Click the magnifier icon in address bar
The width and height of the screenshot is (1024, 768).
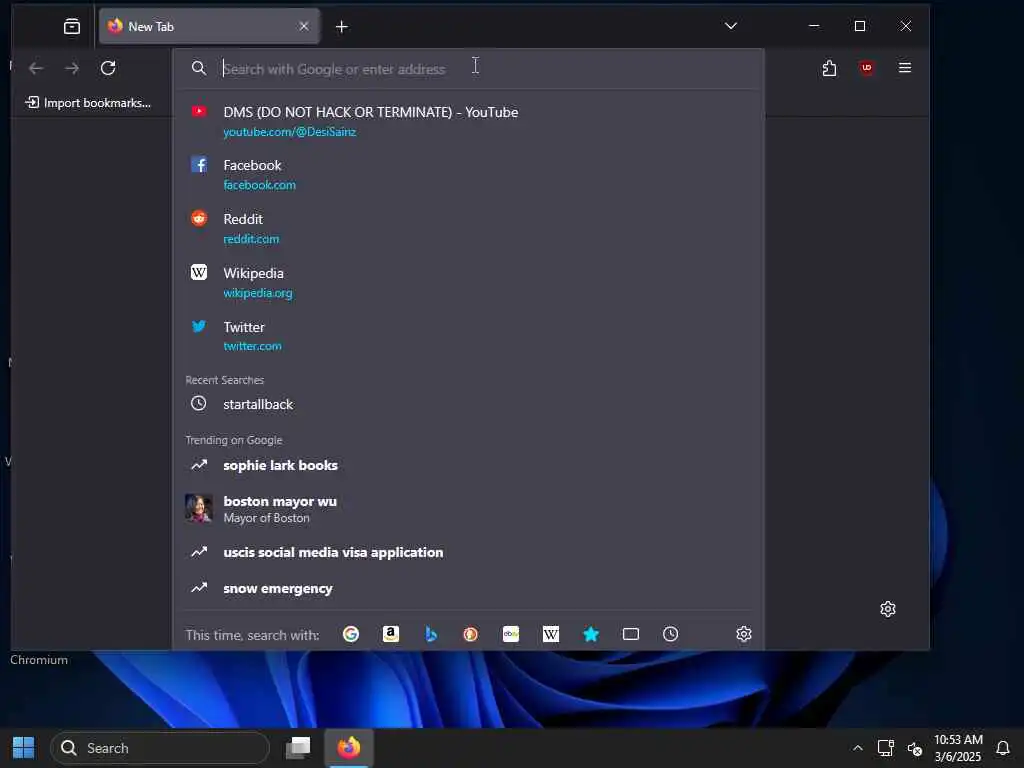point(199,68)
